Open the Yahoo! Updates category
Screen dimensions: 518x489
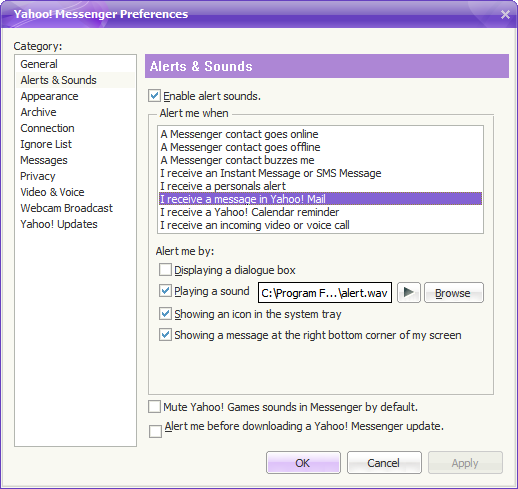pyautogui.click(x=75, y=224)
